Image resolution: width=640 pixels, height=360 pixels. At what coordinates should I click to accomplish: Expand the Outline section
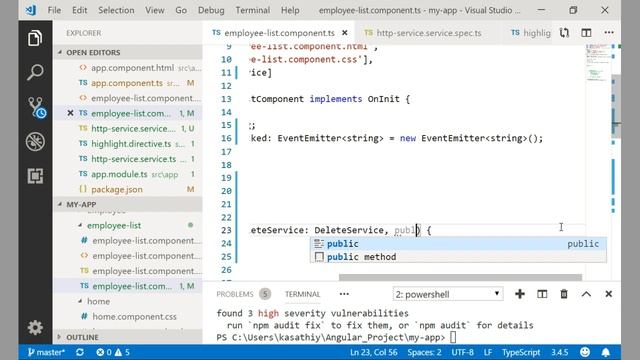[128, 337]
